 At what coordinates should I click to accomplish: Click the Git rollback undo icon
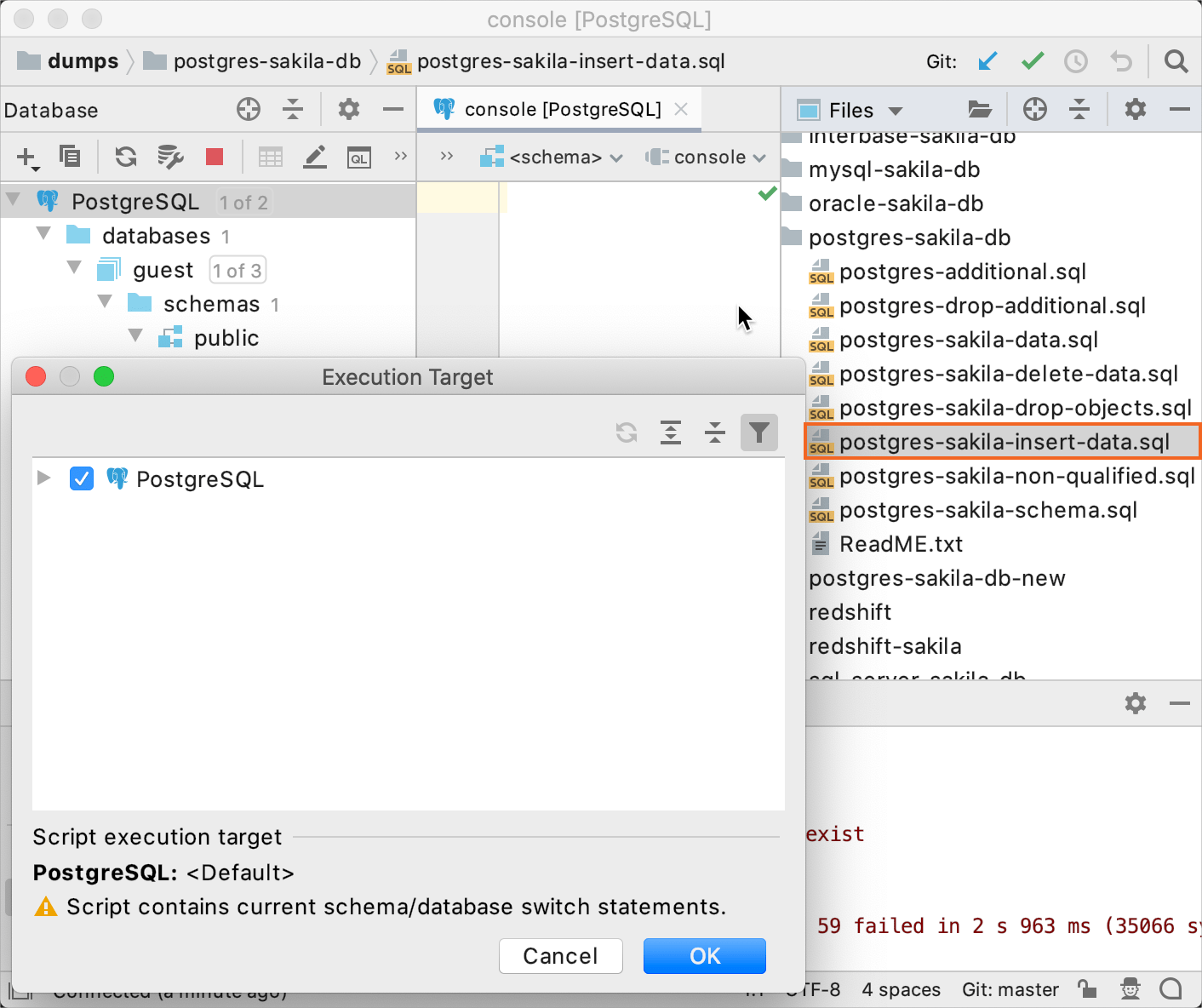1121,61
